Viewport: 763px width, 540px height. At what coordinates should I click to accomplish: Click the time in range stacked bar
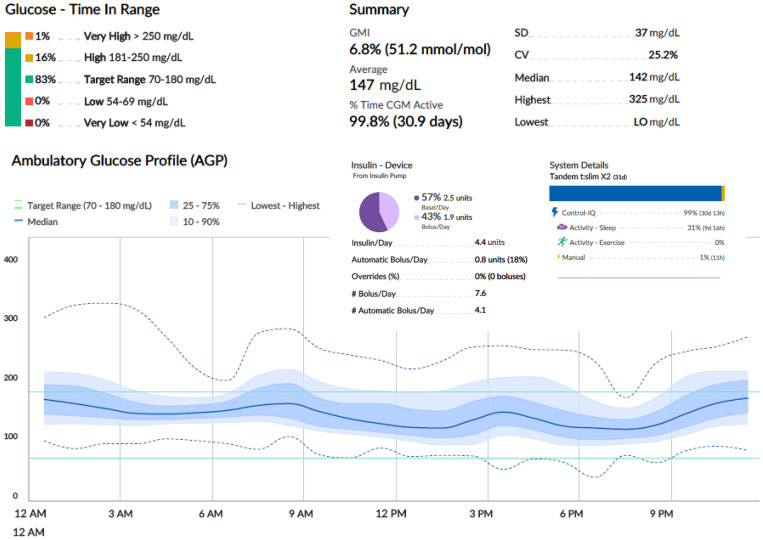[13, 79]
